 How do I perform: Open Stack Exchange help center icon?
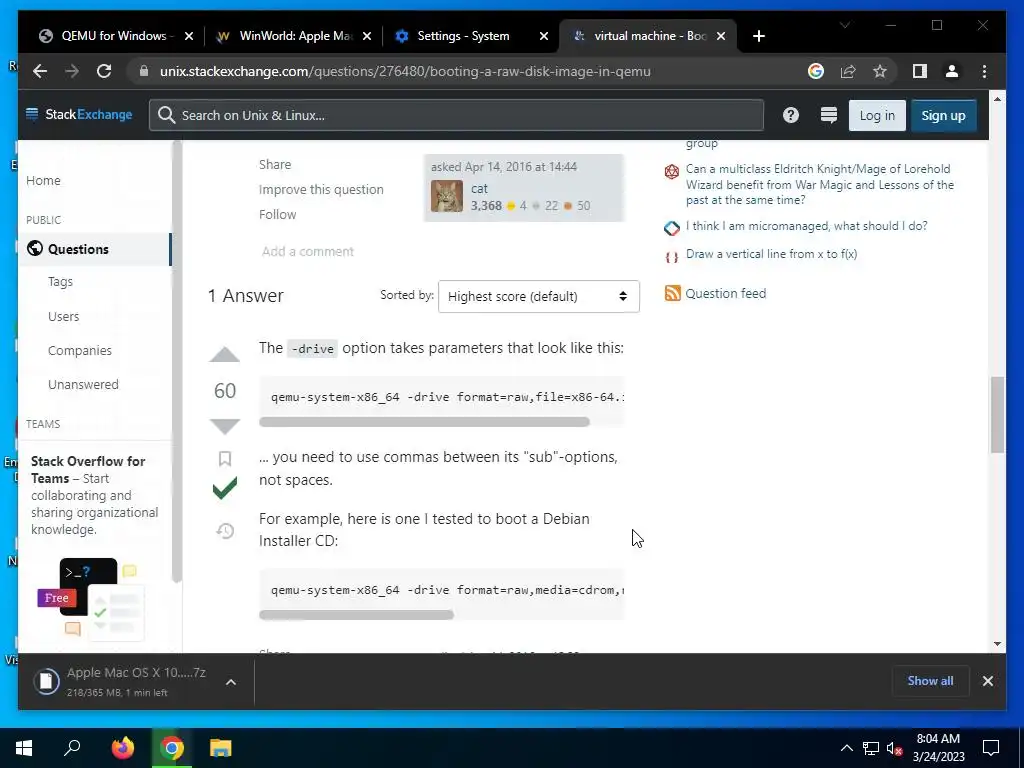click(x=790, y=115)
